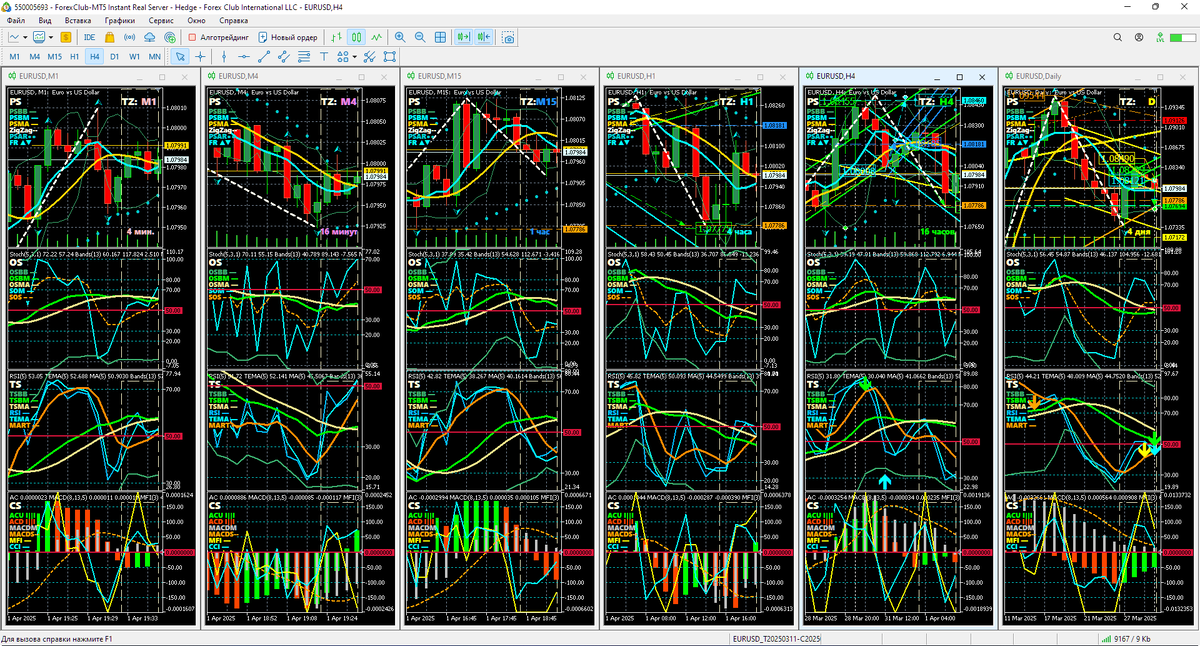Open the chart templates icon
Screen dimensions: 1200x646
click(x=39, y=37)
